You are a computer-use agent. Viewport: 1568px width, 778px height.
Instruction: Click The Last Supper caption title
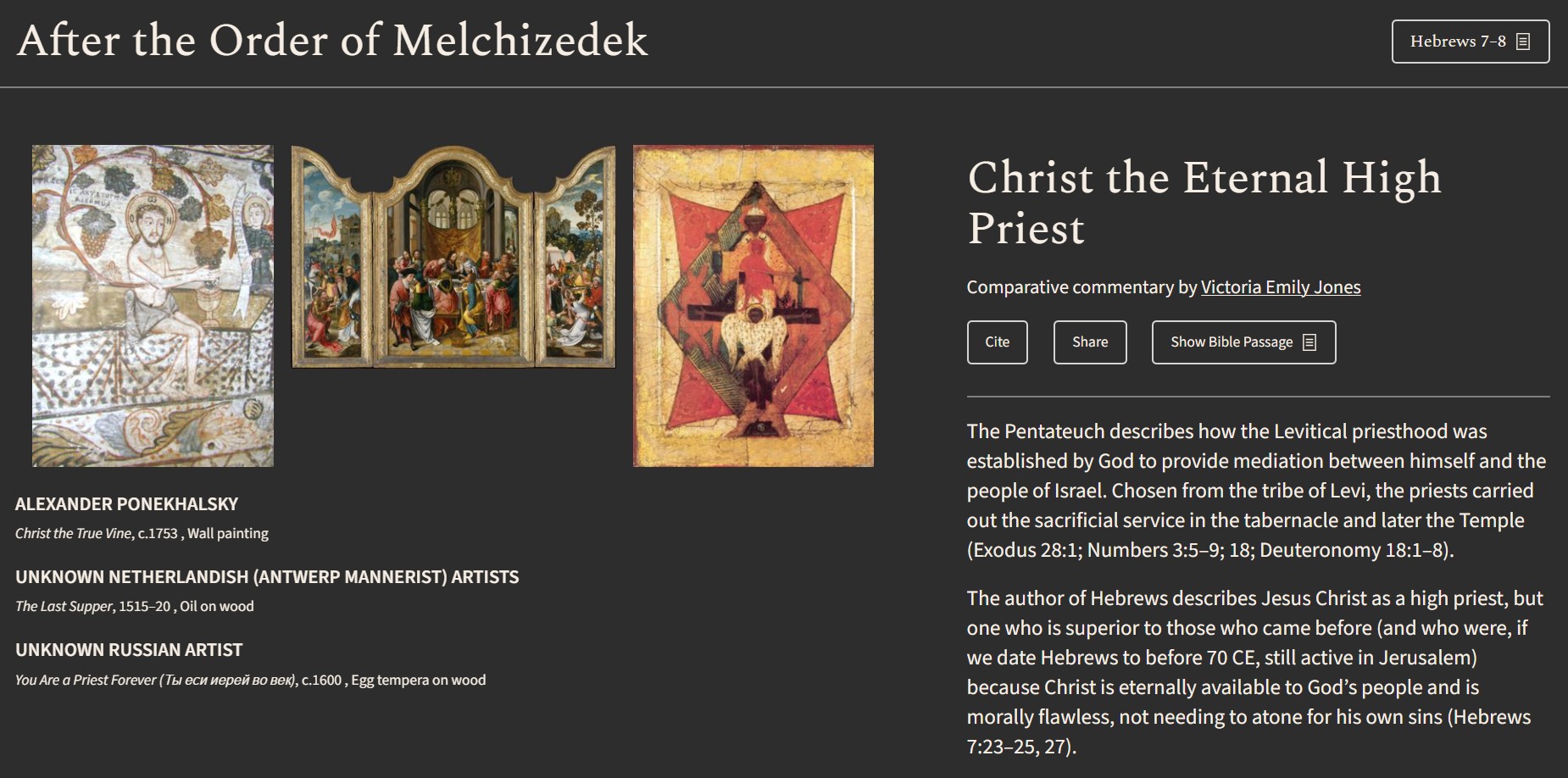tap(64, 607)
